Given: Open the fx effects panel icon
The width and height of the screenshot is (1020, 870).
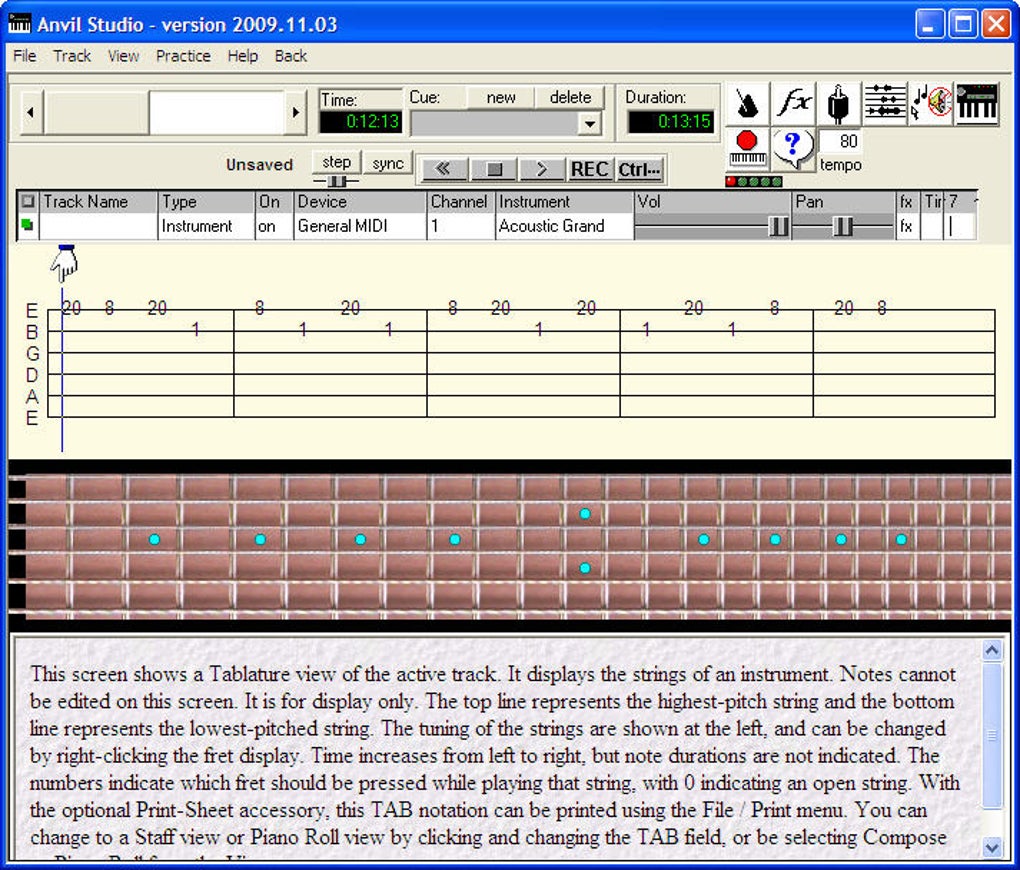Looking at the screenshot, I should click(794, 103).
